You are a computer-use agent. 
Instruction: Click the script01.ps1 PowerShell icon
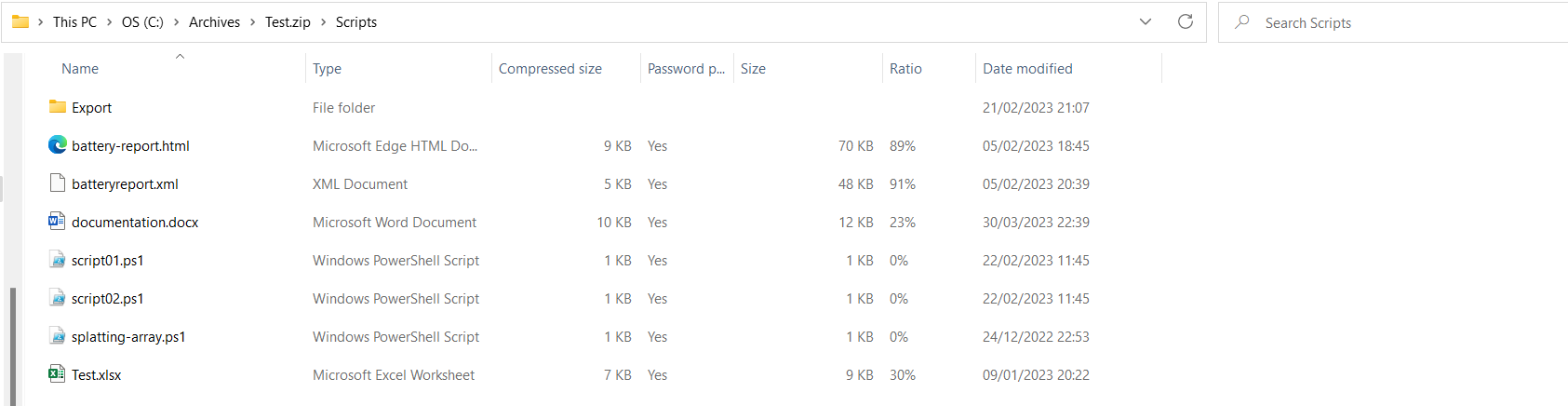[x=58, y=260]
